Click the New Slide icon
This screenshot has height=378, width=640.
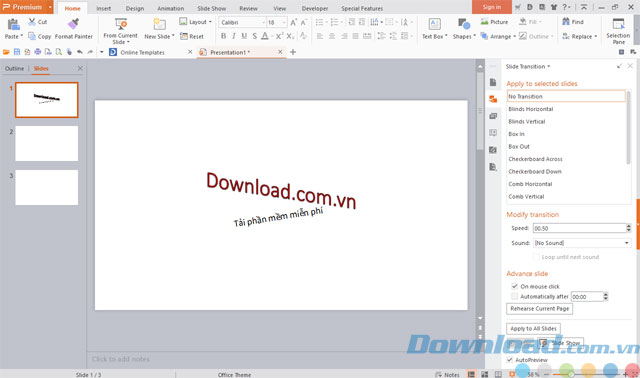[x=159, y=24]
